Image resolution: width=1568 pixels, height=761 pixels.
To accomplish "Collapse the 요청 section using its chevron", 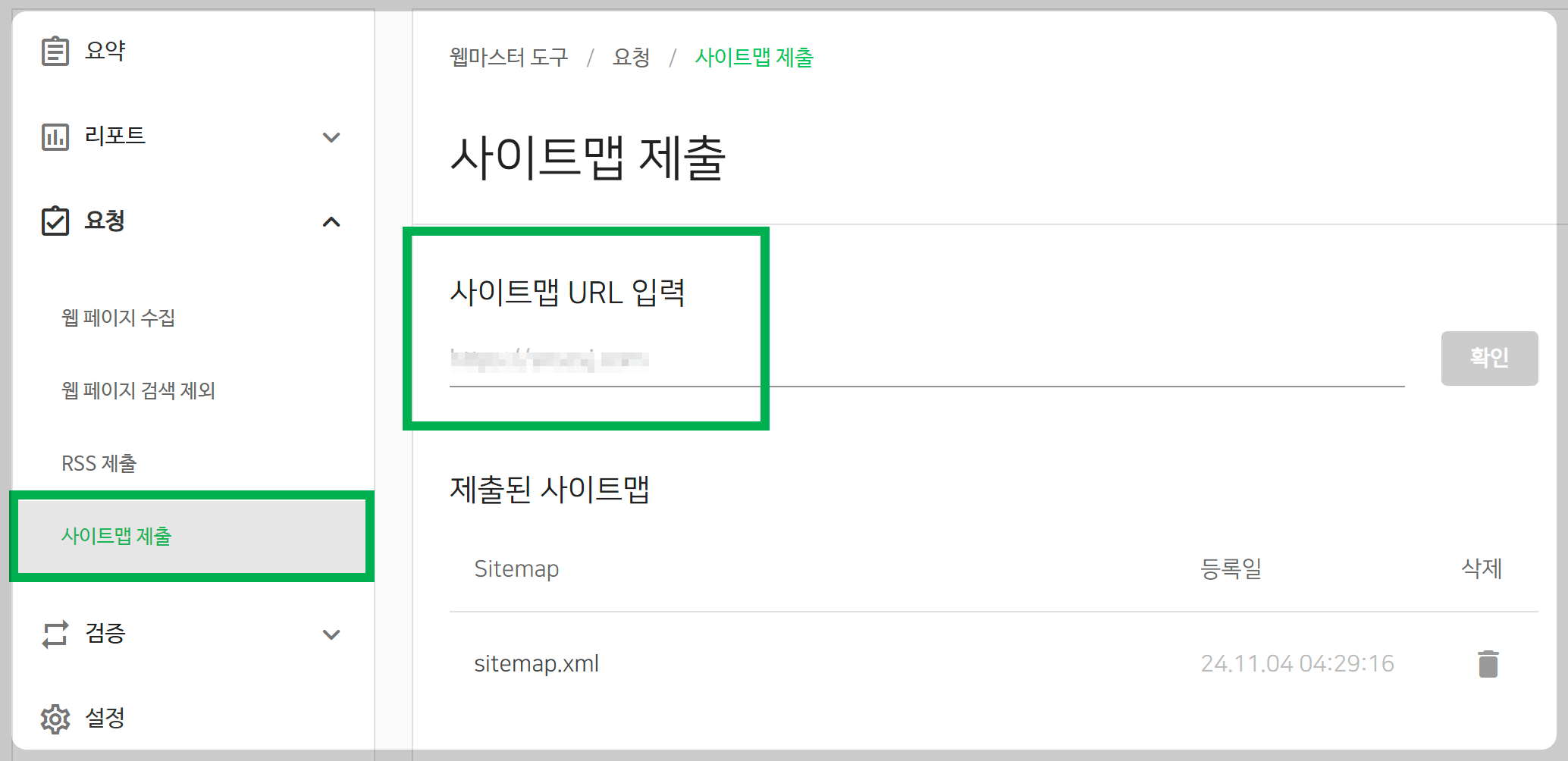I will click(x=331, y=222).
